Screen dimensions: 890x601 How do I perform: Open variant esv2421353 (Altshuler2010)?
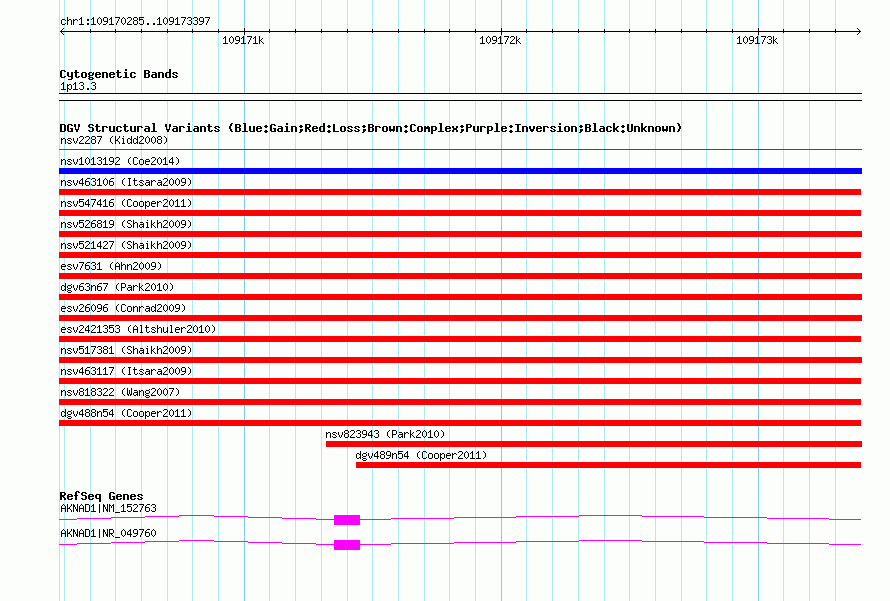pyautogui.click(x=138, y=329)
